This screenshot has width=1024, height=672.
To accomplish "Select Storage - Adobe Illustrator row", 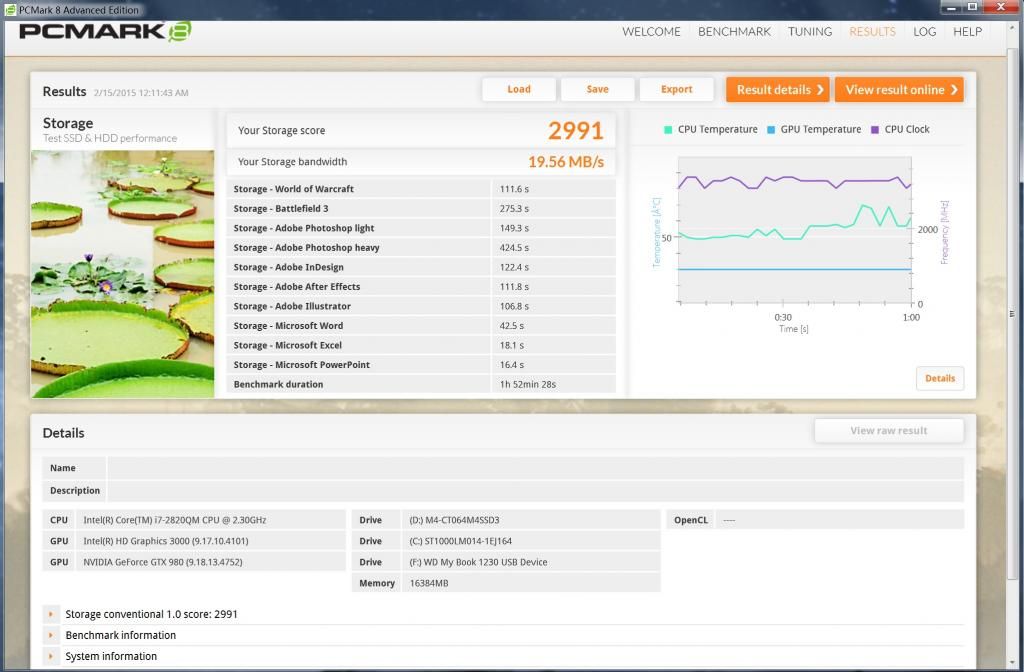I will click(x=421, y=306).
